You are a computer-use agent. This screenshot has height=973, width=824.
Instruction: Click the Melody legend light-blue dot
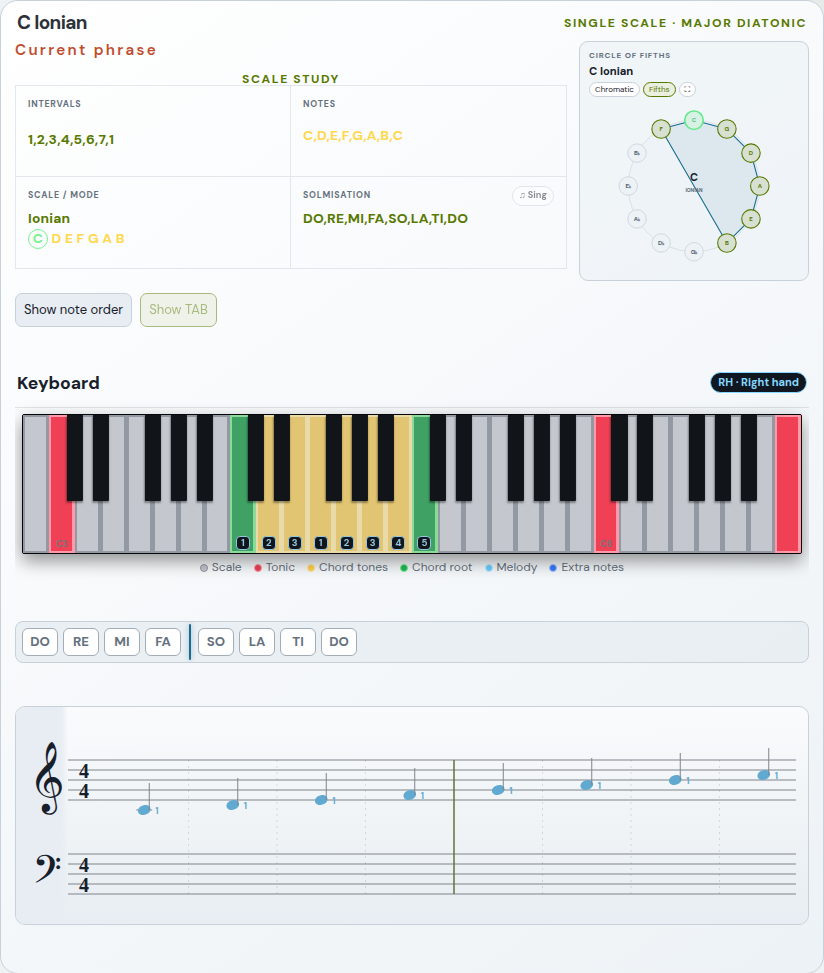coord(489,568)
